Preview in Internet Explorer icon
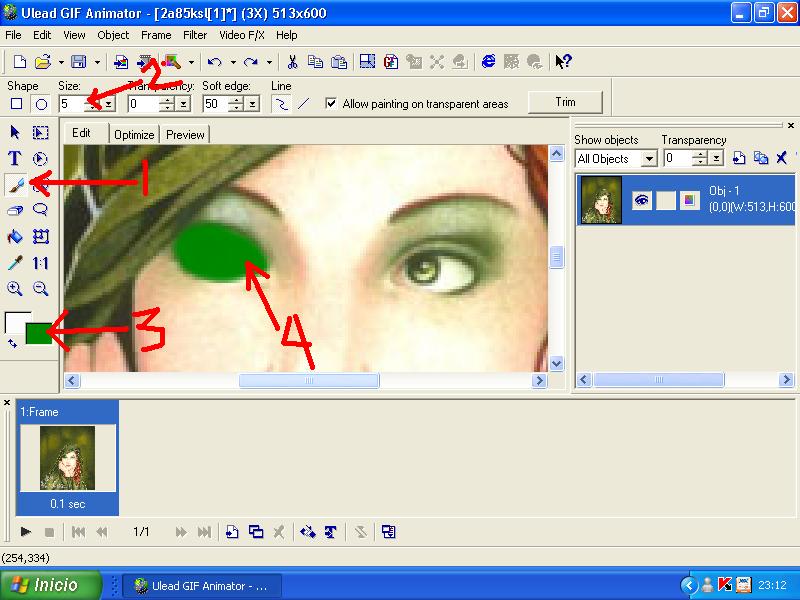The width and height of the screenshot is (800, 600). [x=488, y=62]
